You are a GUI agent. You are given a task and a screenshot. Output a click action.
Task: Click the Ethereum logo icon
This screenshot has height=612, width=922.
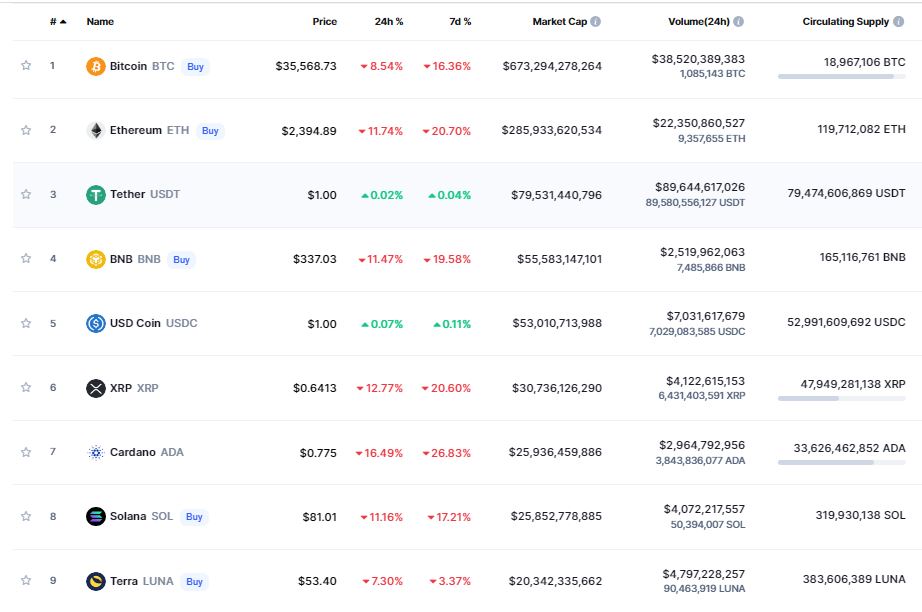pyautogui.click(x=96, y=131)
